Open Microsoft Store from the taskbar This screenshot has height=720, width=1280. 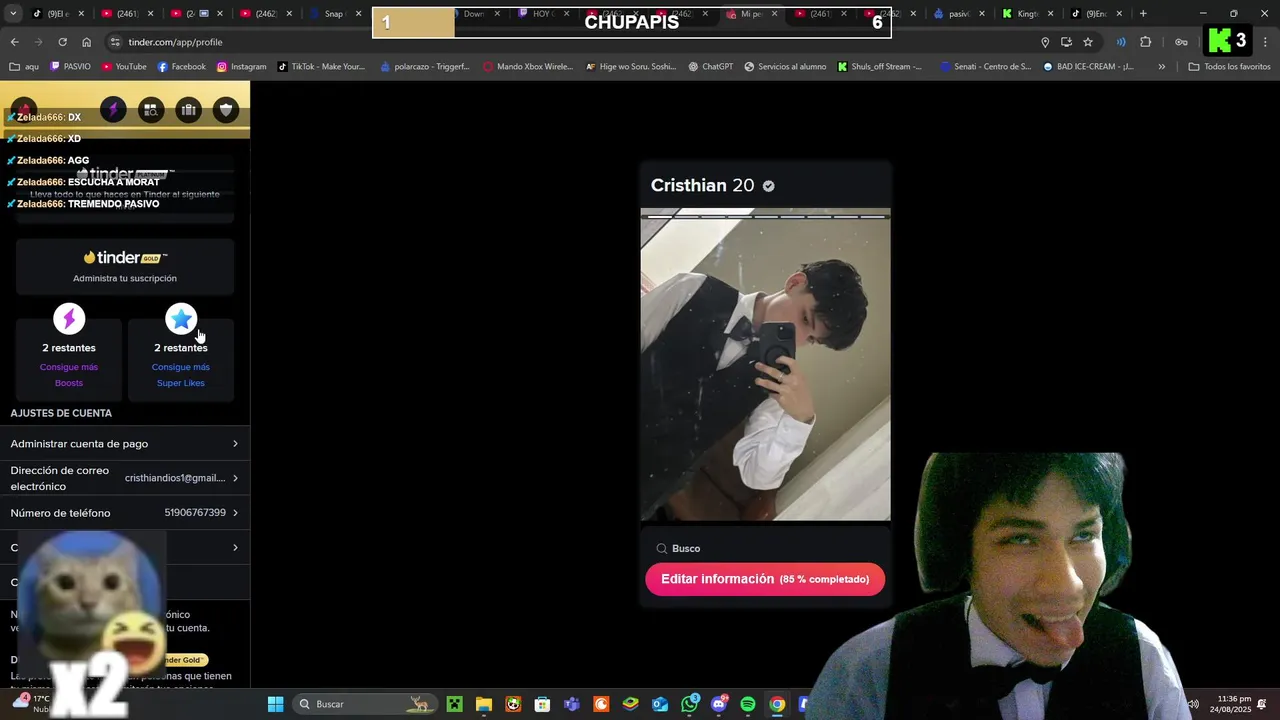pos(542,704)
